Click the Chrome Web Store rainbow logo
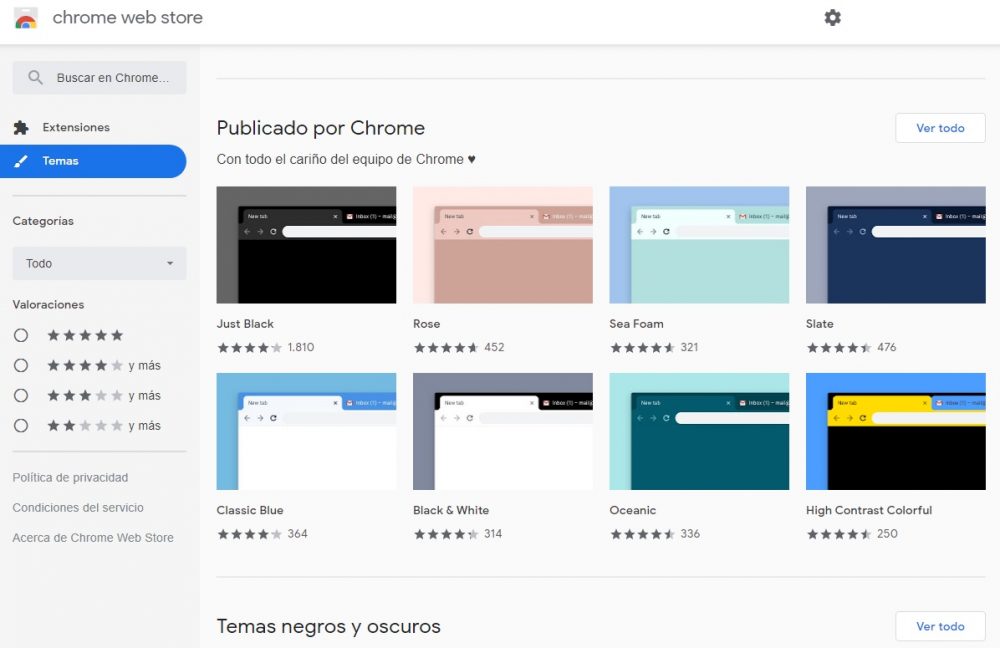The width and height of the screenshot is (1000, 648). [x=26, y=18]
